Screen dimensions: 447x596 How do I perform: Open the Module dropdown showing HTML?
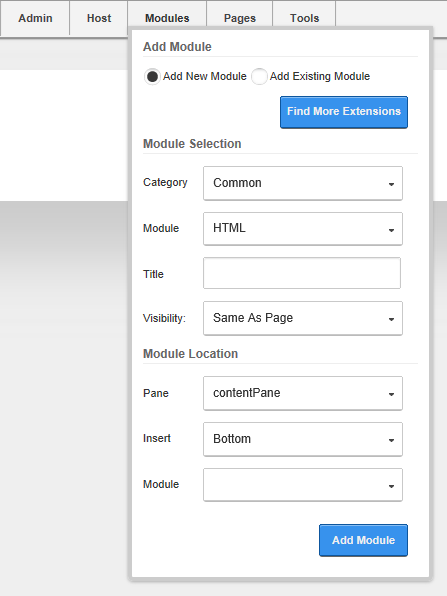pos(303,228)
